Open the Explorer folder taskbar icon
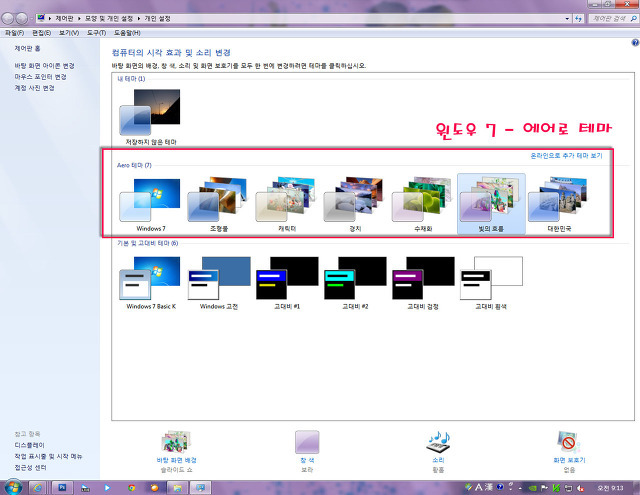The height and width of the screenshot is (495, 640). pos(178,488)
